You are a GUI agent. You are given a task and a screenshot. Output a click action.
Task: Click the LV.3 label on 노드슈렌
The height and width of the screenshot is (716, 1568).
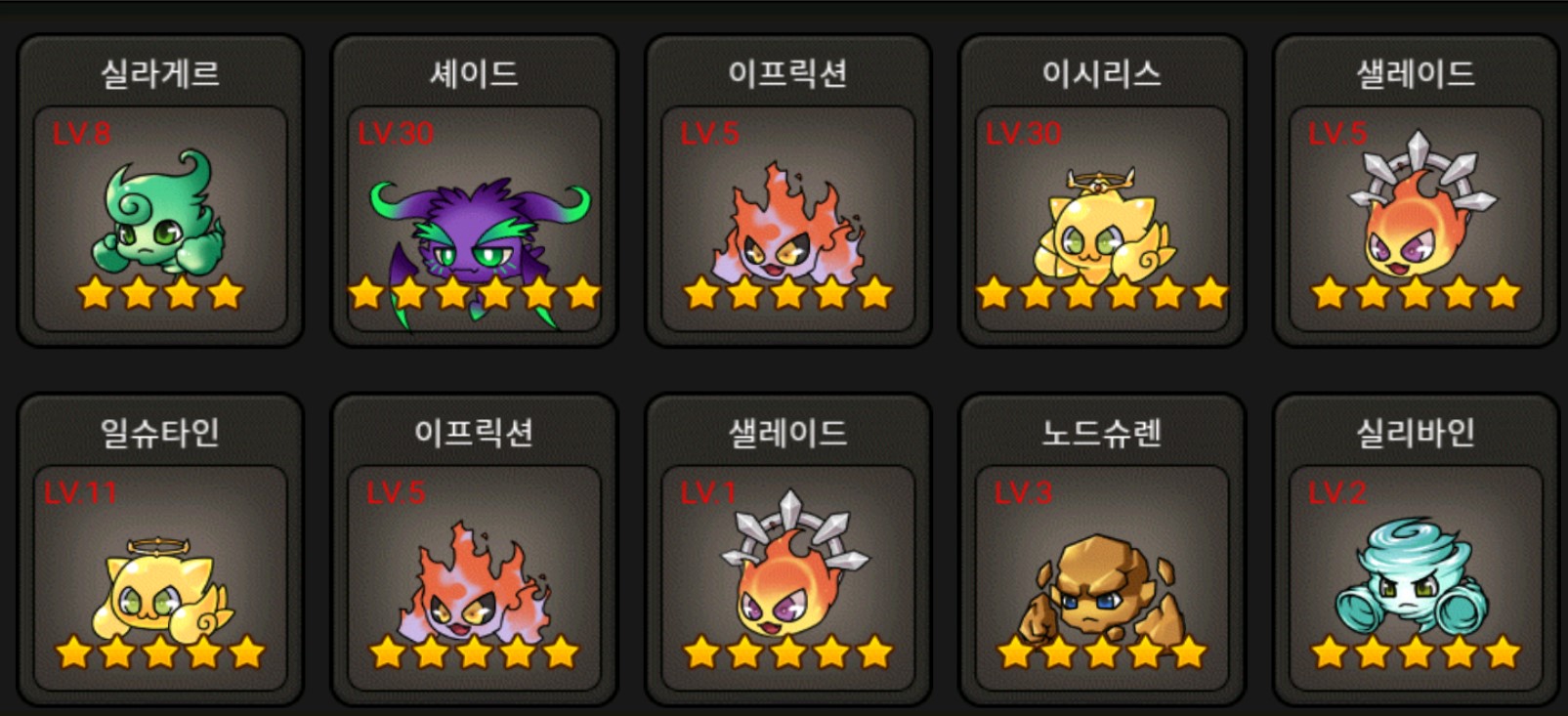(x=1023, y=492)
